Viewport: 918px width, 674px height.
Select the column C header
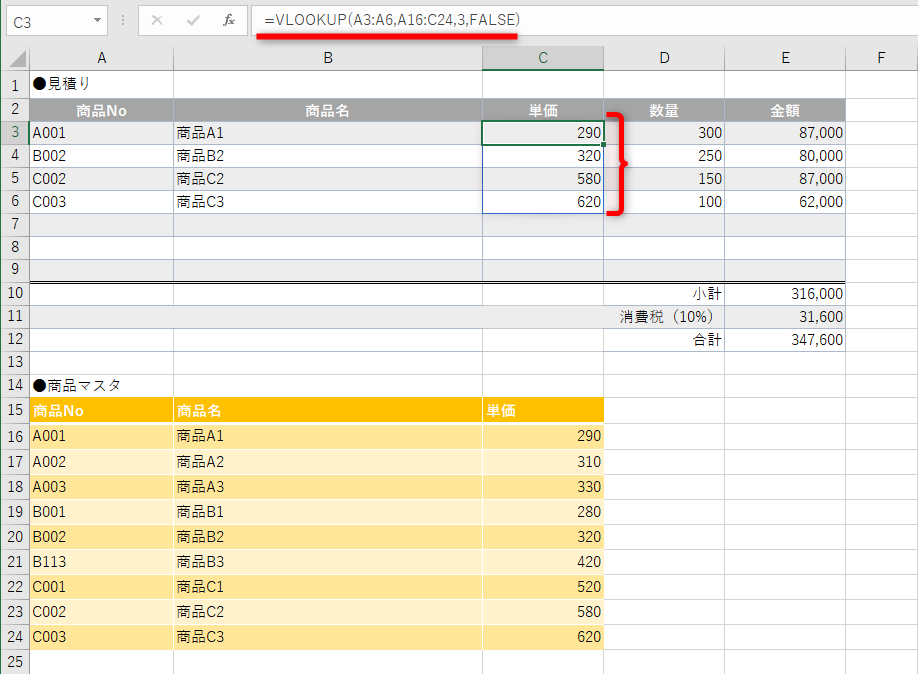(542, 58)
